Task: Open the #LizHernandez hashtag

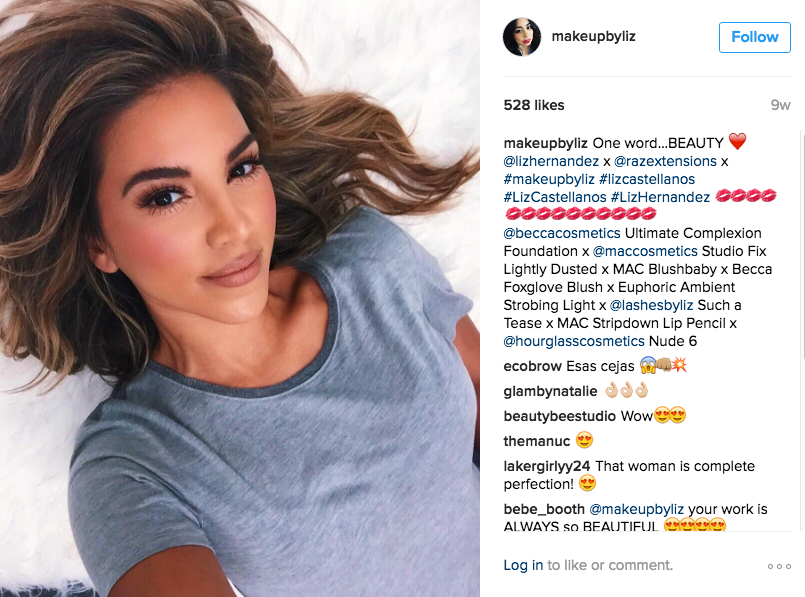Action: point(660,197)
